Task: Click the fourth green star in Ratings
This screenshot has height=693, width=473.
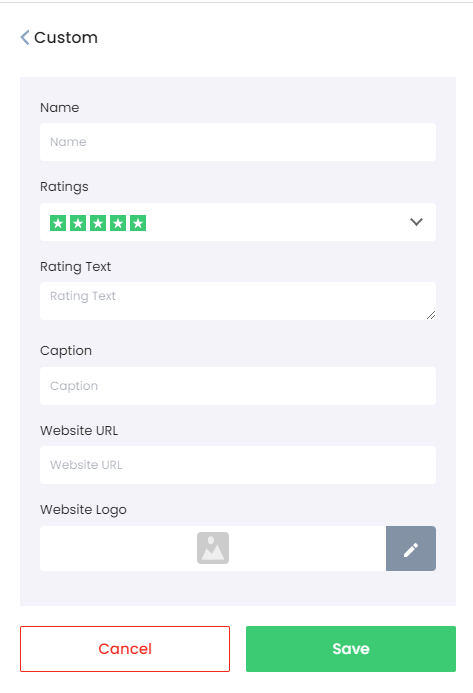Action: (x=118, y=223)
